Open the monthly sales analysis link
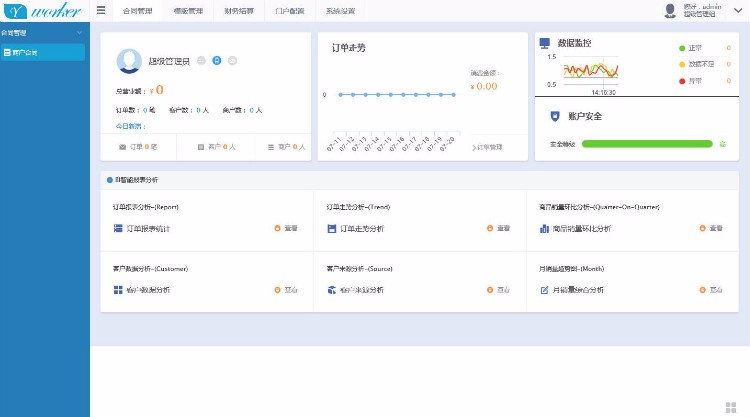The height and width of the screenshot is (417, 750). pos(578,290)
